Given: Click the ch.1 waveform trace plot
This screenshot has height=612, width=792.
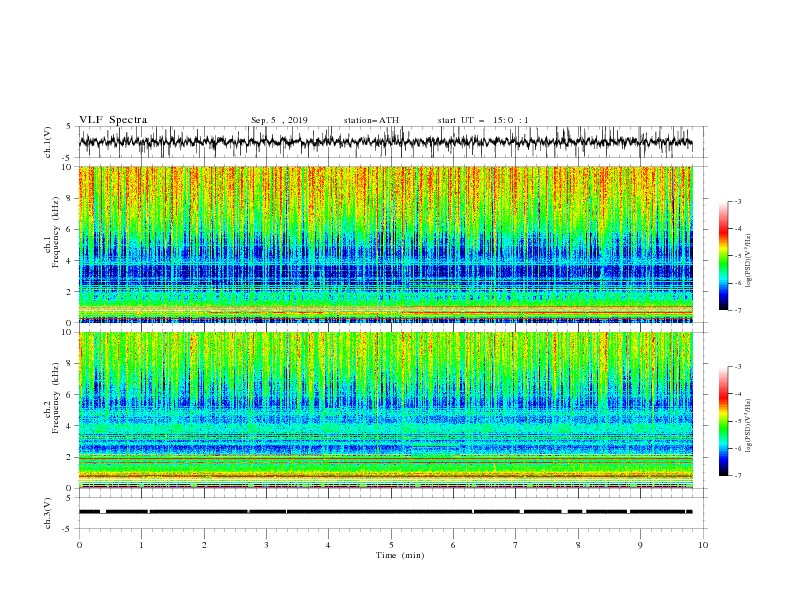Looking at the screenshot, I should coord(385,142).
